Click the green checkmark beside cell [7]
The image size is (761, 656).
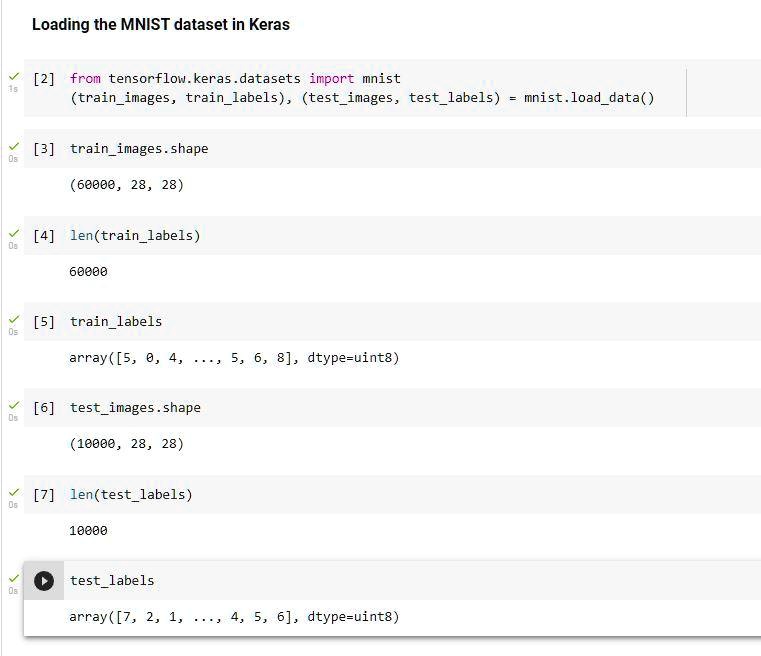point(14,492)
